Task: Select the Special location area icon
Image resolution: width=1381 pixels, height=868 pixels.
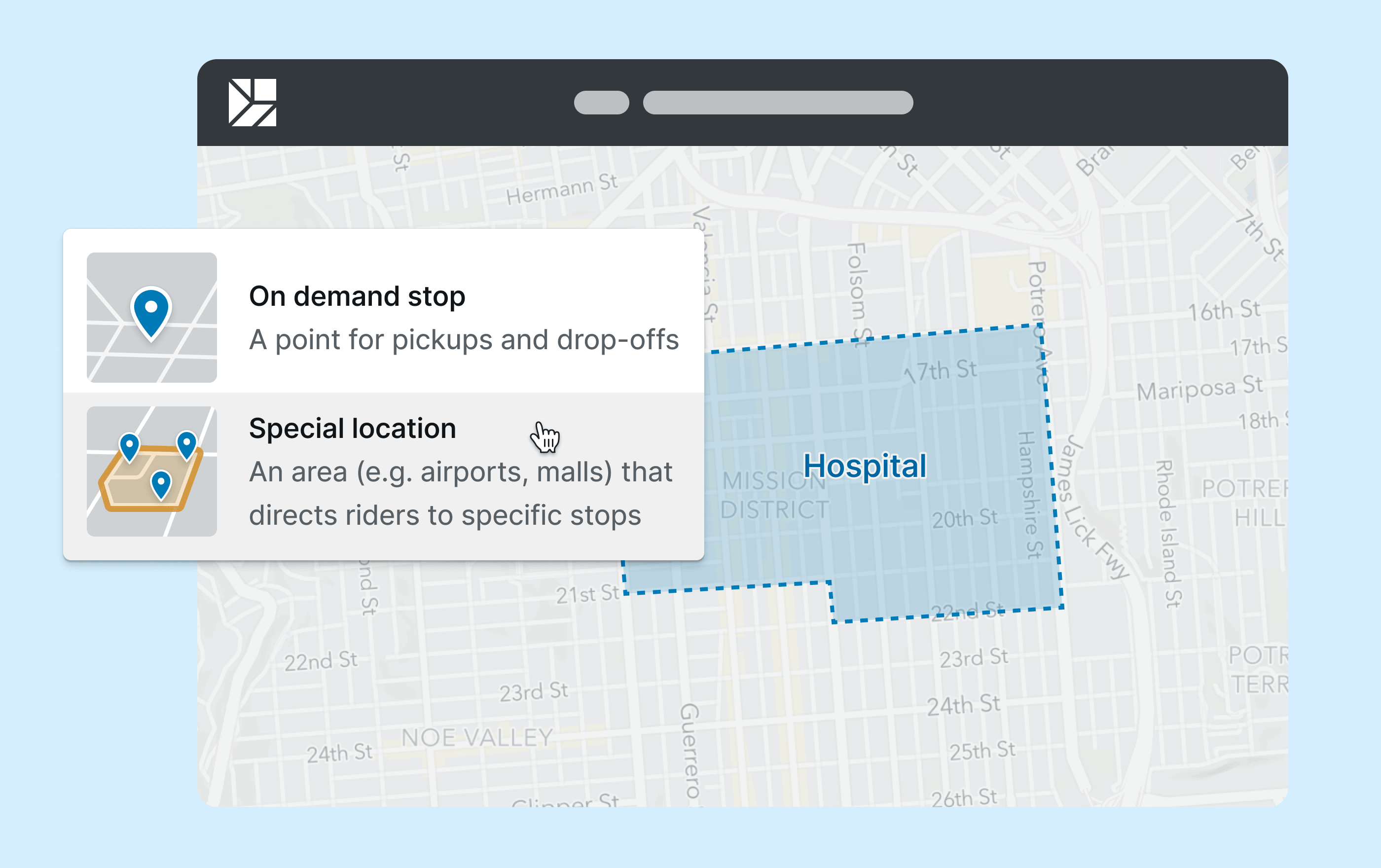Action: tap(151, 471)
